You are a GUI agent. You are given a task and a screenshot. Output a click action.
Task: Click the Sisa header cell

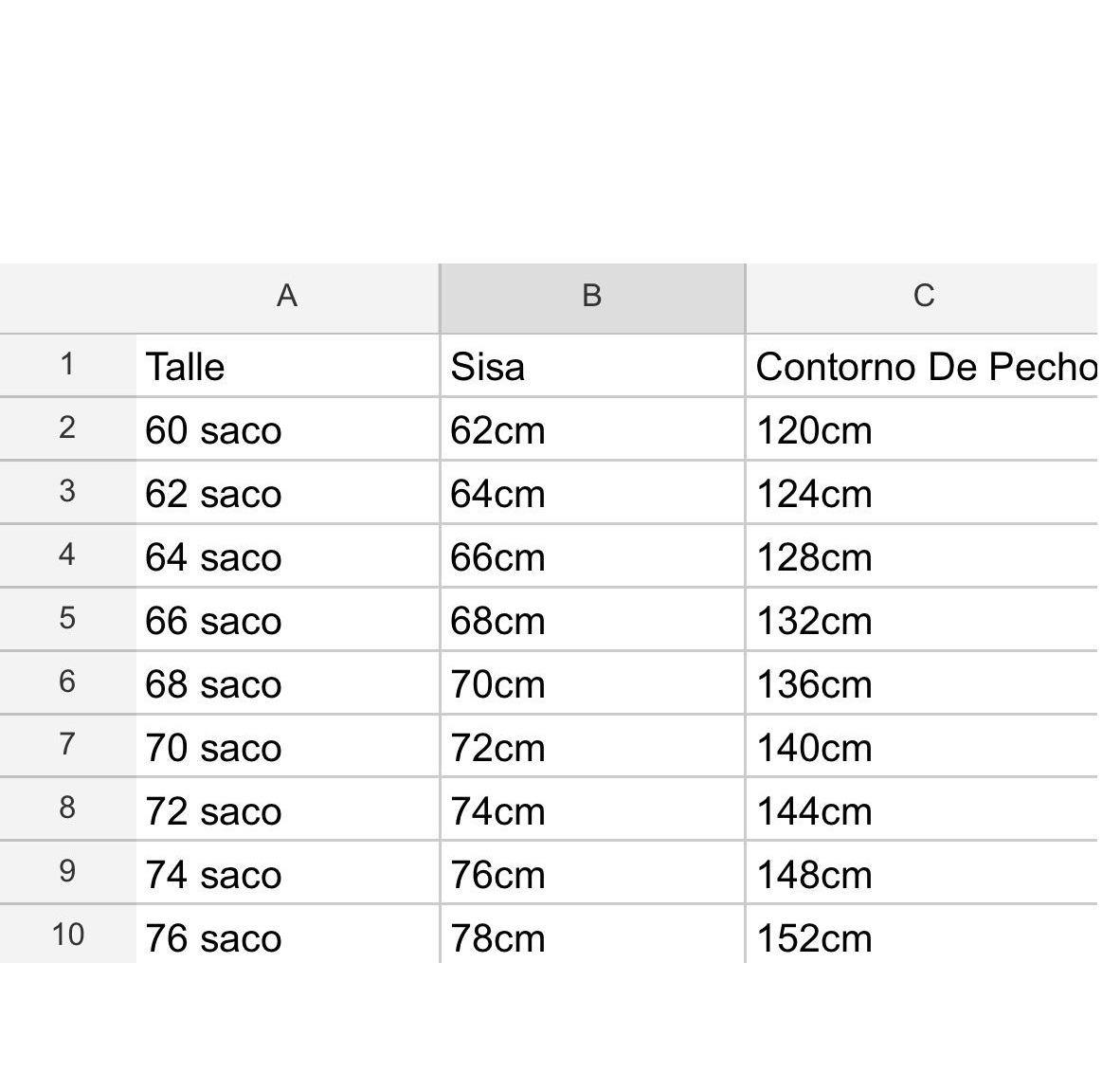click(592, 366)
